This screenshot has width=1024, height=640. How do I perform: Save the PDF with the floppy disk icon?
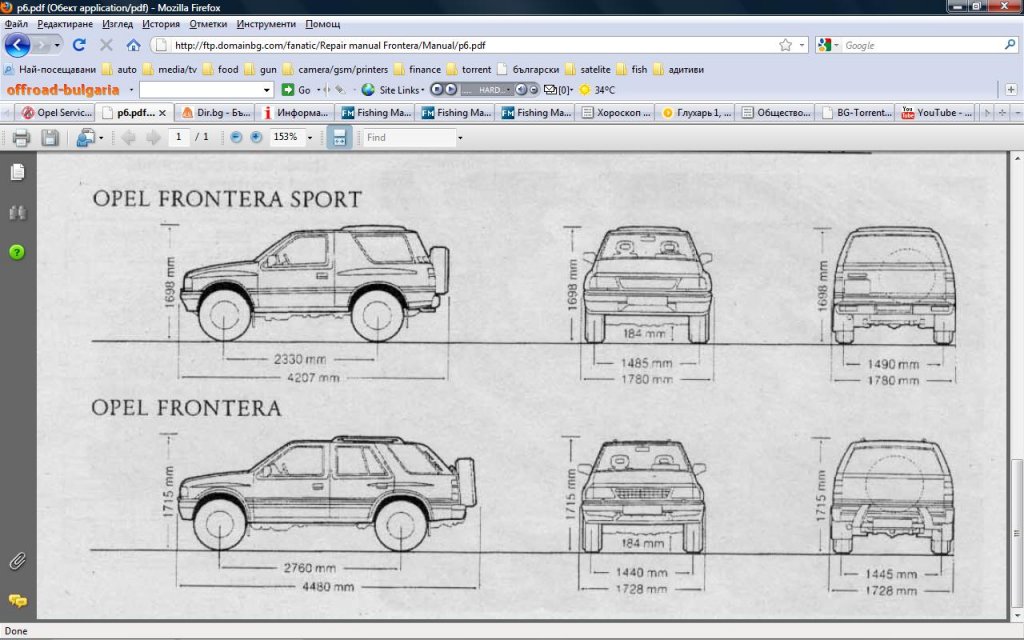click(x=49, y=137)
